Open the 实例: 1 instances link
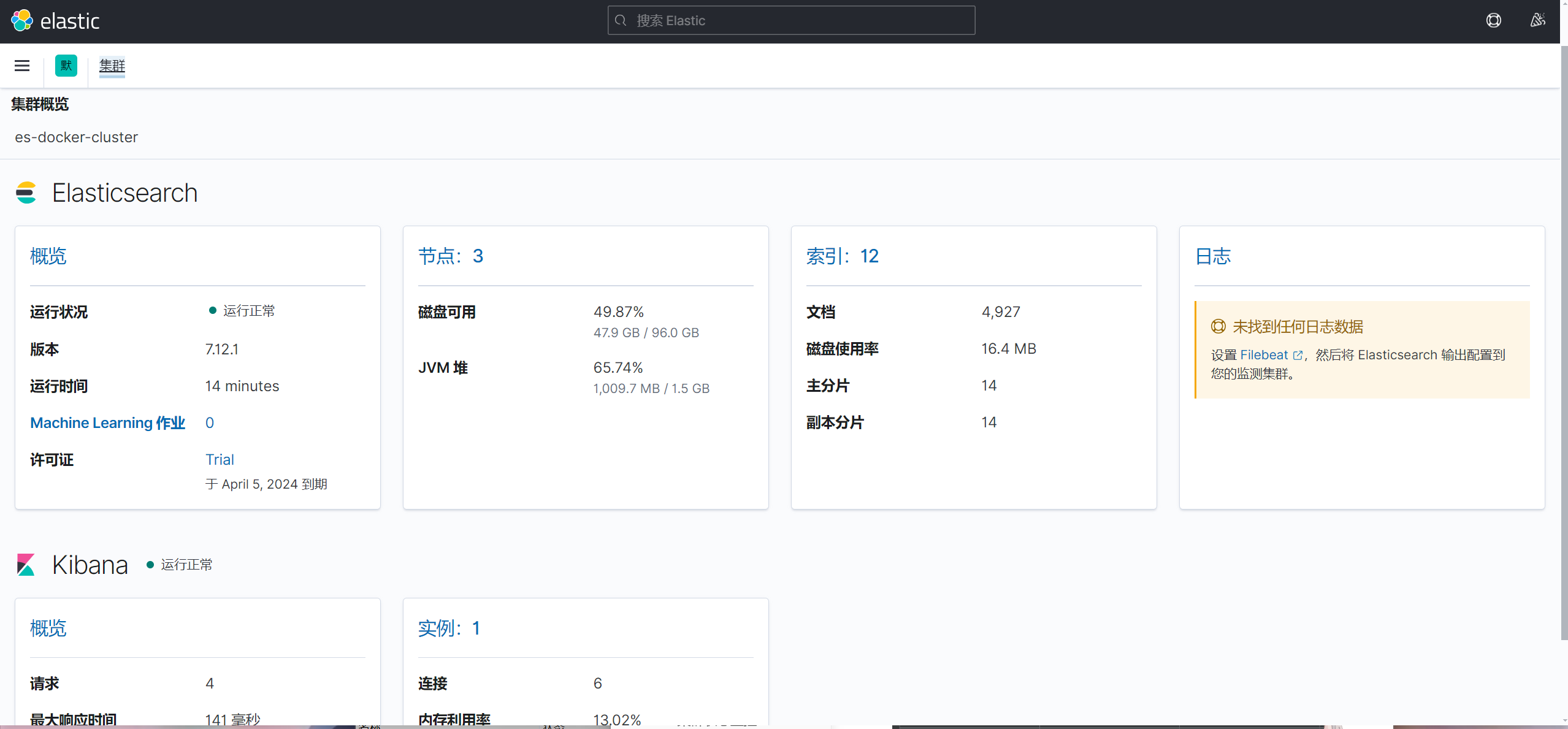Viewport: 1568px width, 729px height. click(449, 628)
